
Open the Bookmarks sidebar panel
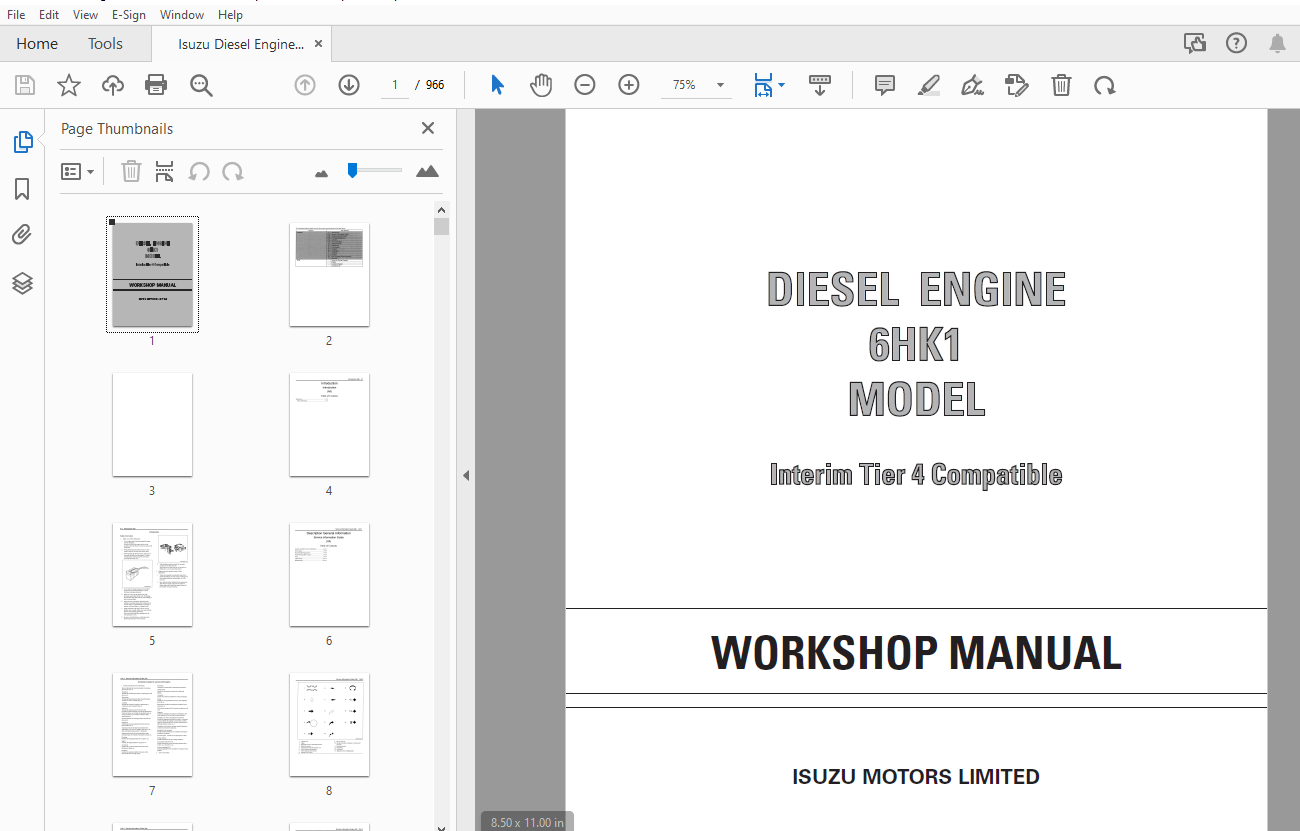(x=22, y=189)
